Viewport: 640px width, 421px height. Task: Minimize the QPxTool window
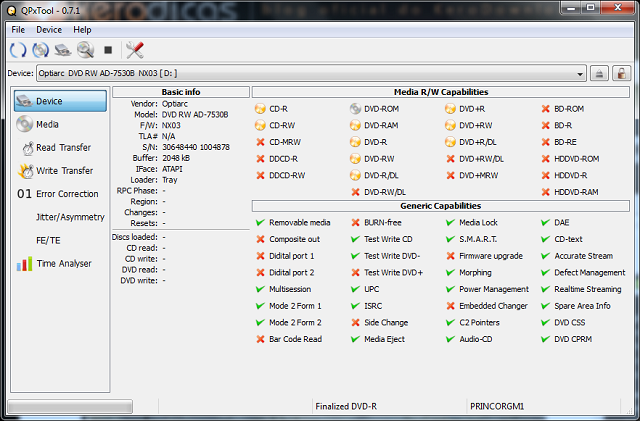[x=571, y=8]
